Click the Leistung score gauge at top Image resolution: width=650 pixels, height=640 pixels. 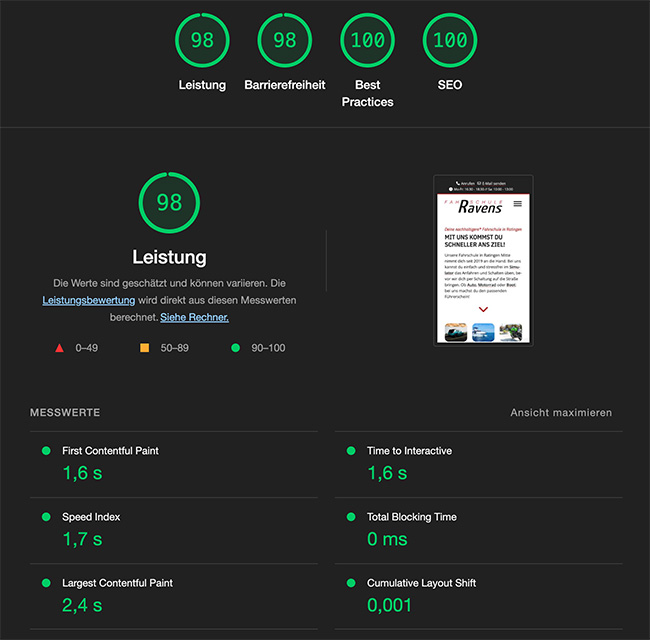202,40
